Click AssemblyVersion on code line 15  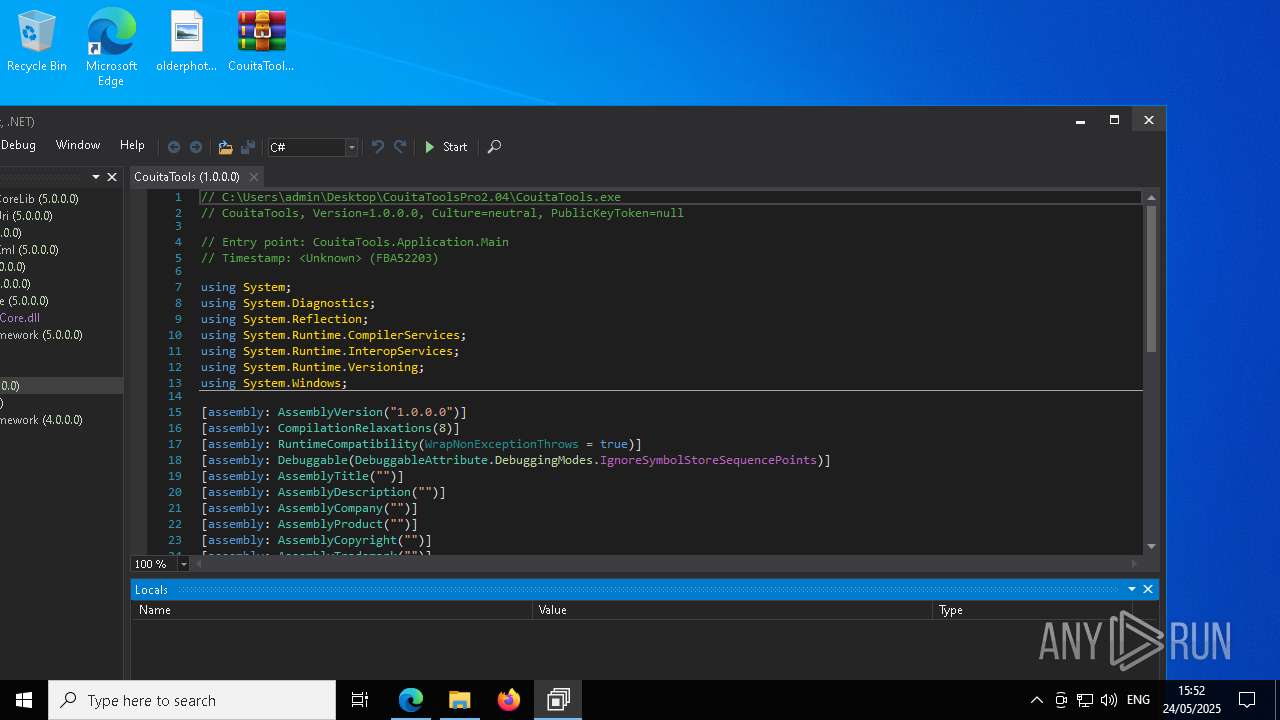click(330, 412)
